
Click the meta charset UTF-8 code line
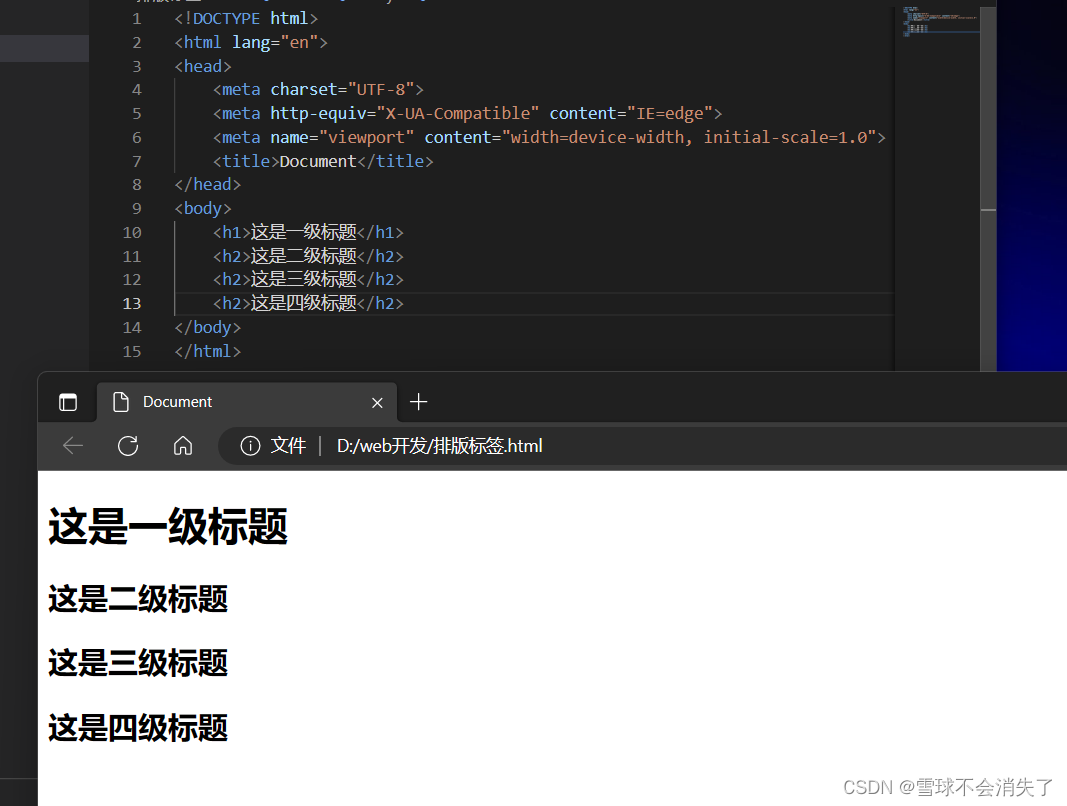[x=318, y=90]
